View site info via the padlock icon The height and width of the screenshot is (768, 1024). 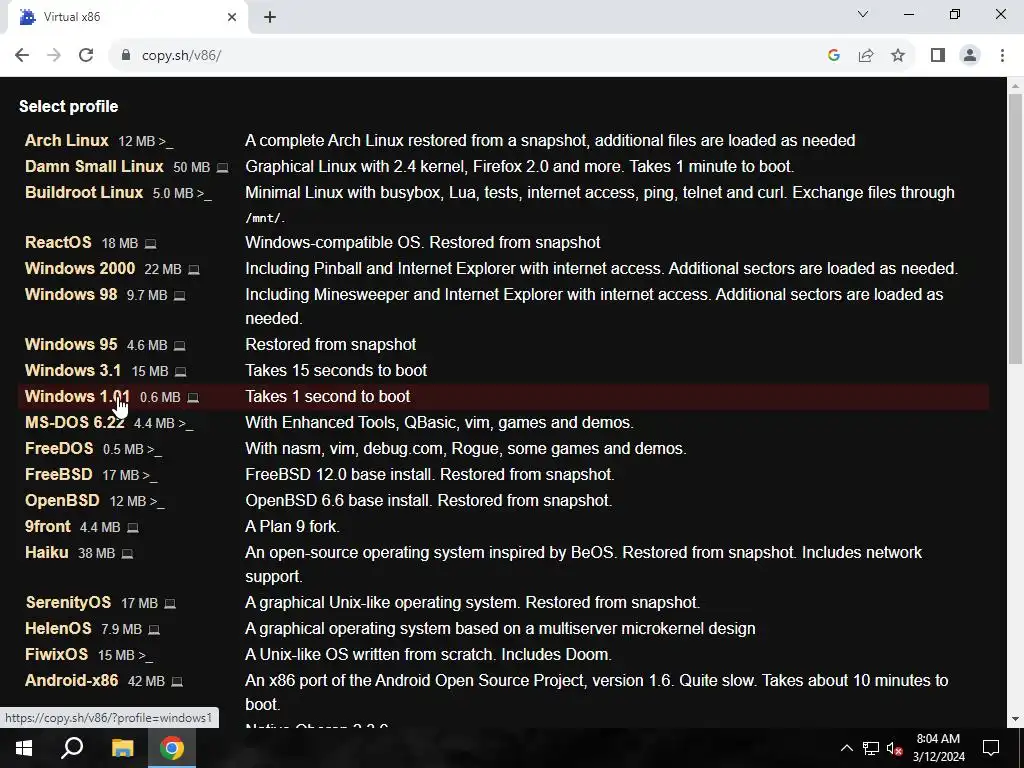tap(126, 56)
